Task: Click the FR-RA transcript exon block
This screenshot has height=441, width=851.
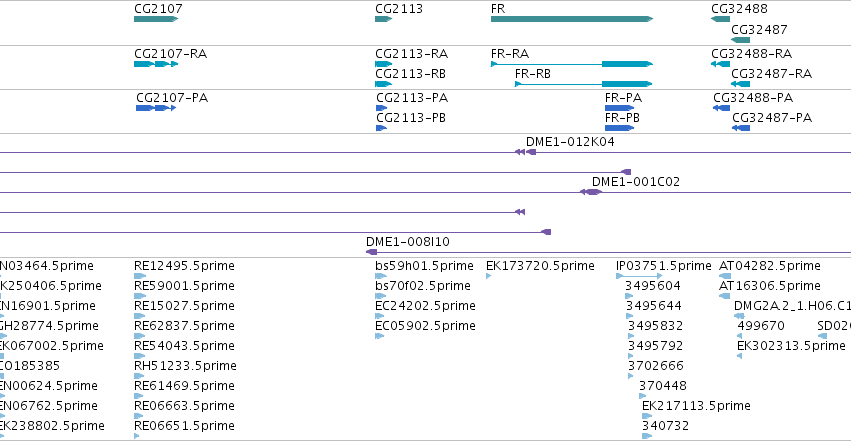Action: tap(627, 64)
